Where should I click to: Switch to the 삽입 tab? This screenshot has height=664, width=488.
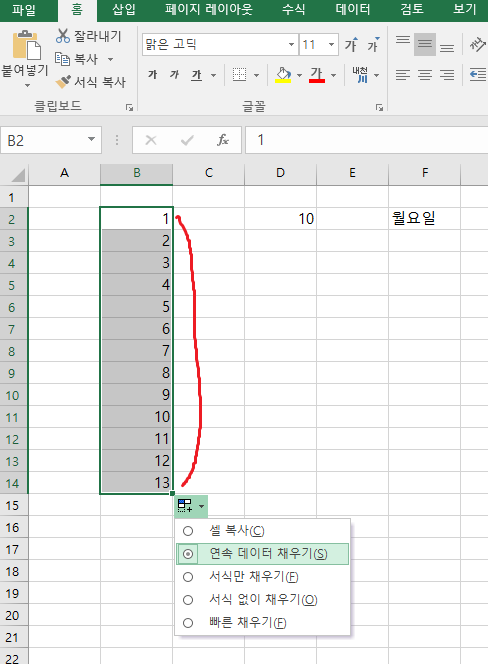point(124,9)
